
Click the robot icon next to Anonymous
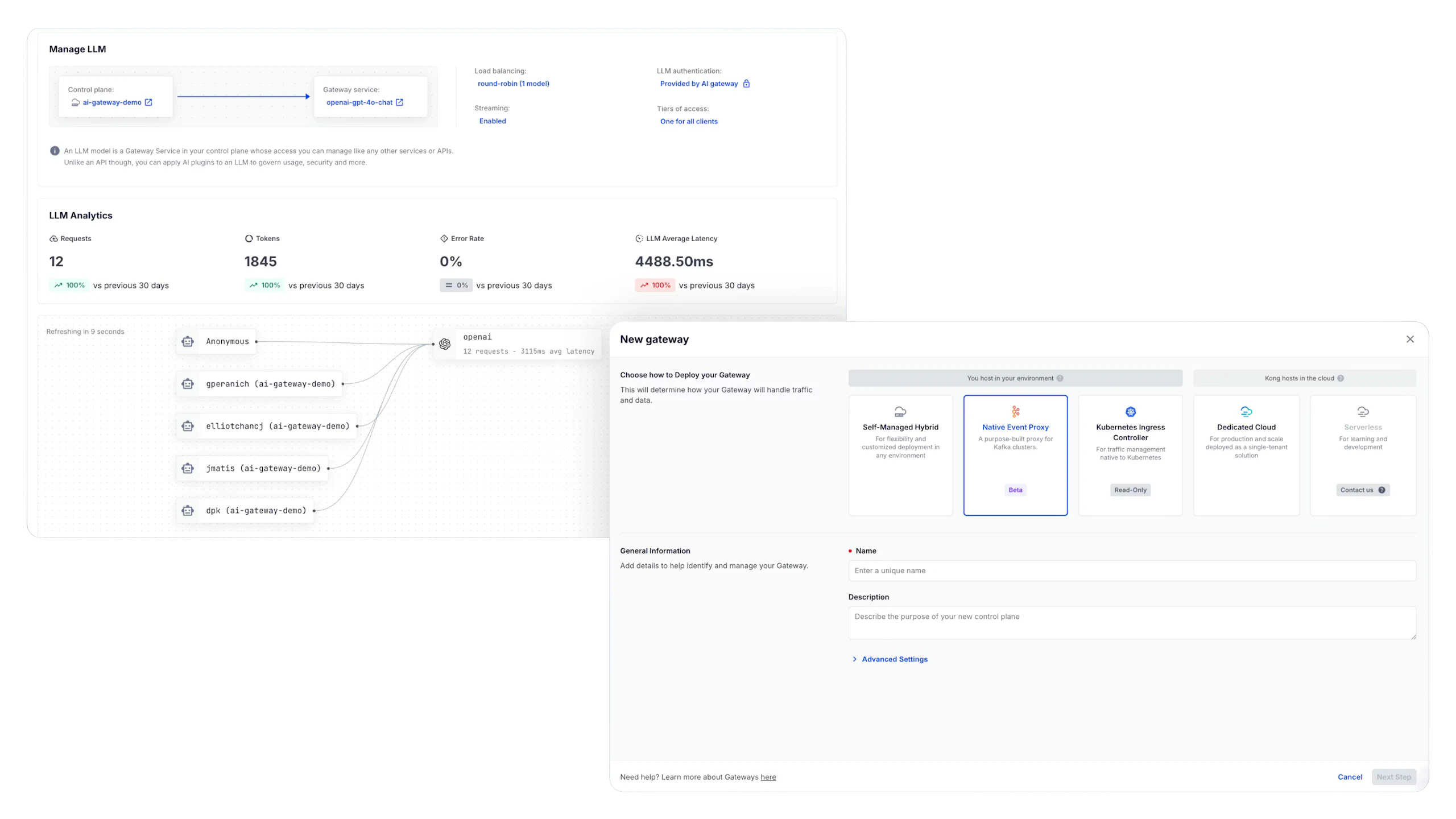[x=188, y=342]
